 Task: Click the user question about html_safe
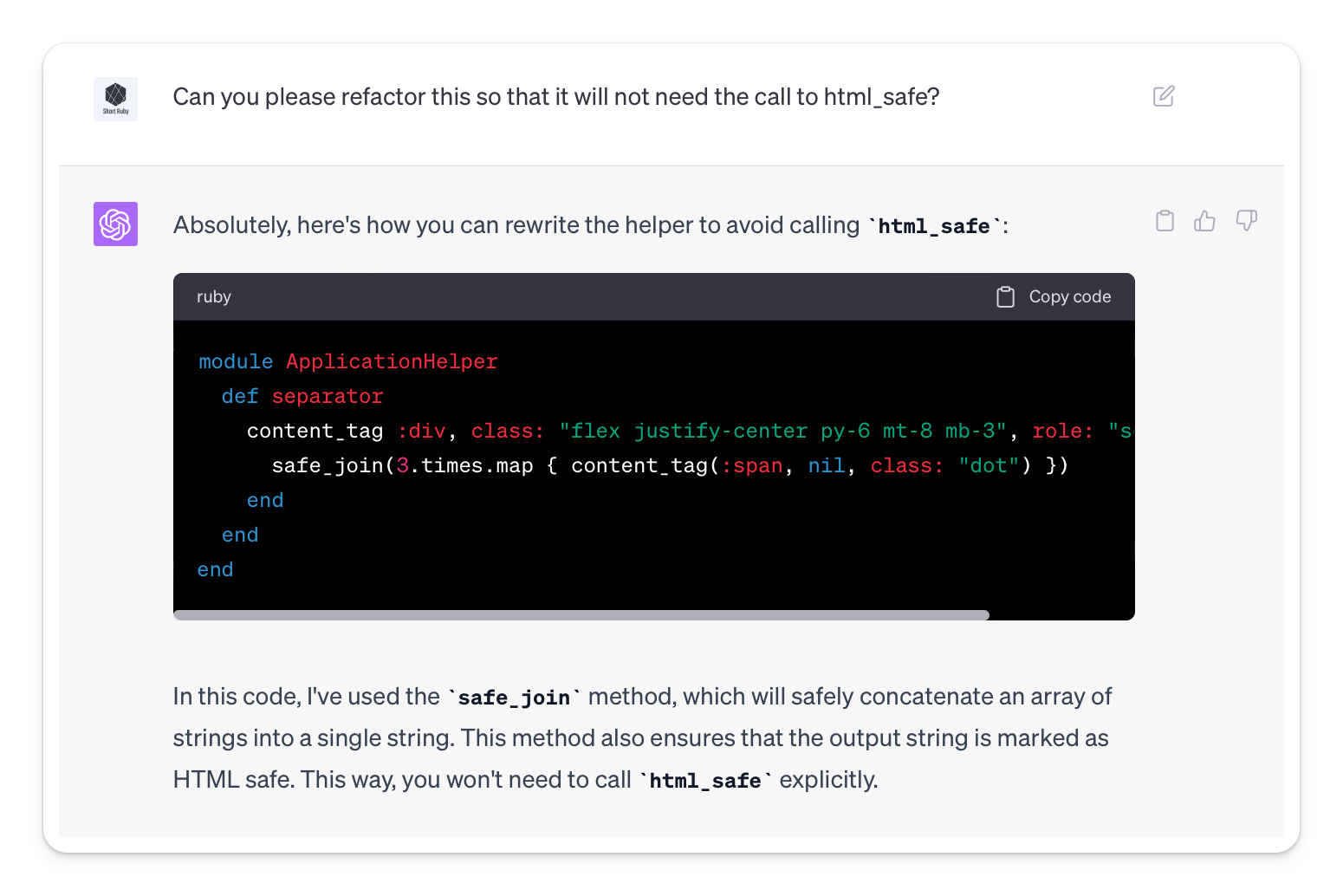[x=556, y=97]
